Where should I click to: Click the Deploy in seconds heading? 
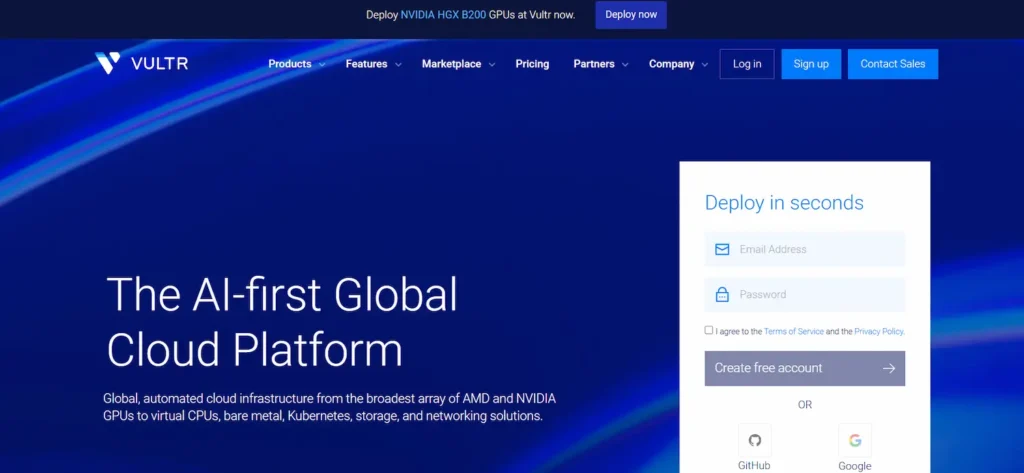point(784,203)
